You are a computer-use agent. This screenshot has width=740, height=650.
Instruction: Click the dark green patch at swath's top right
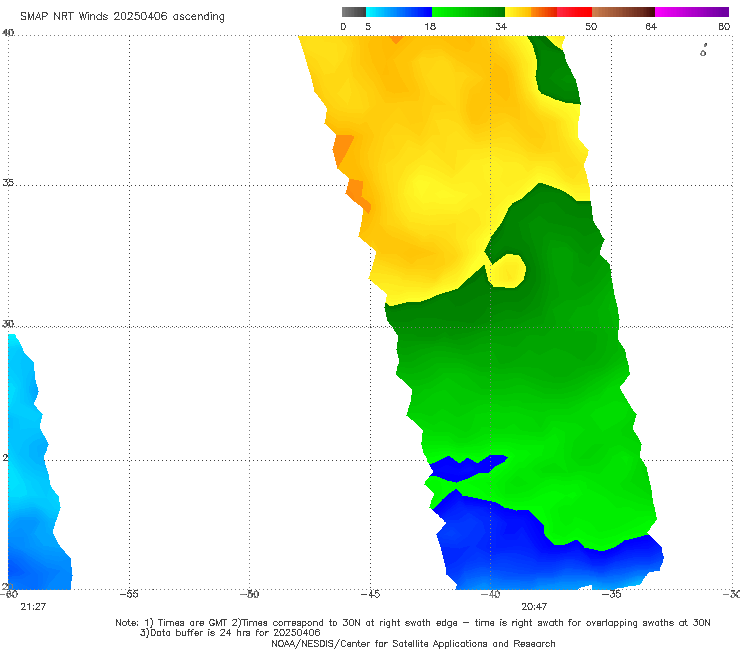click(x=557, y=71)
